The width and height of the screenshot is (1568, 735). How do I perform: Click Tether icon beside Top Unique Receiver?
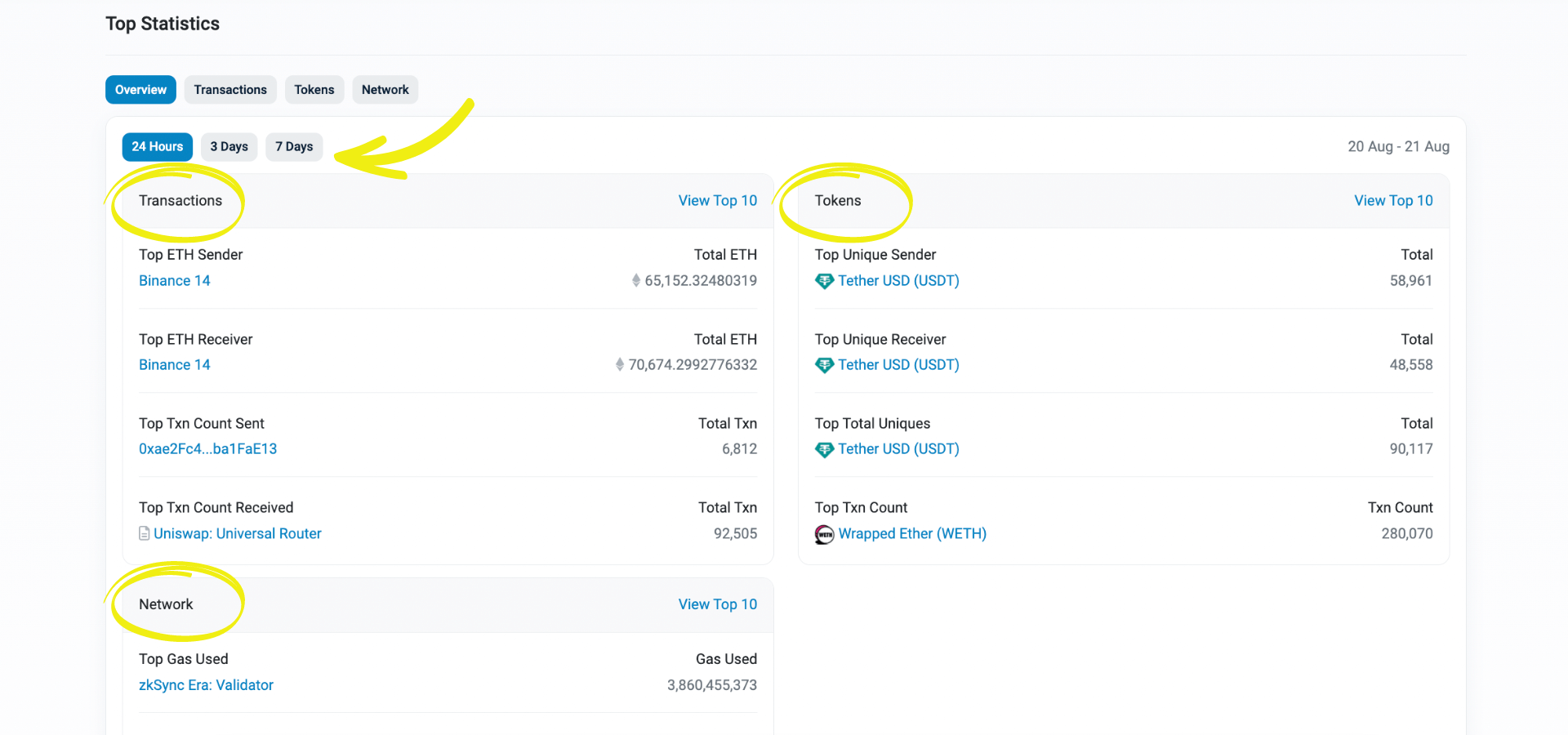click(x=824, y=365)
